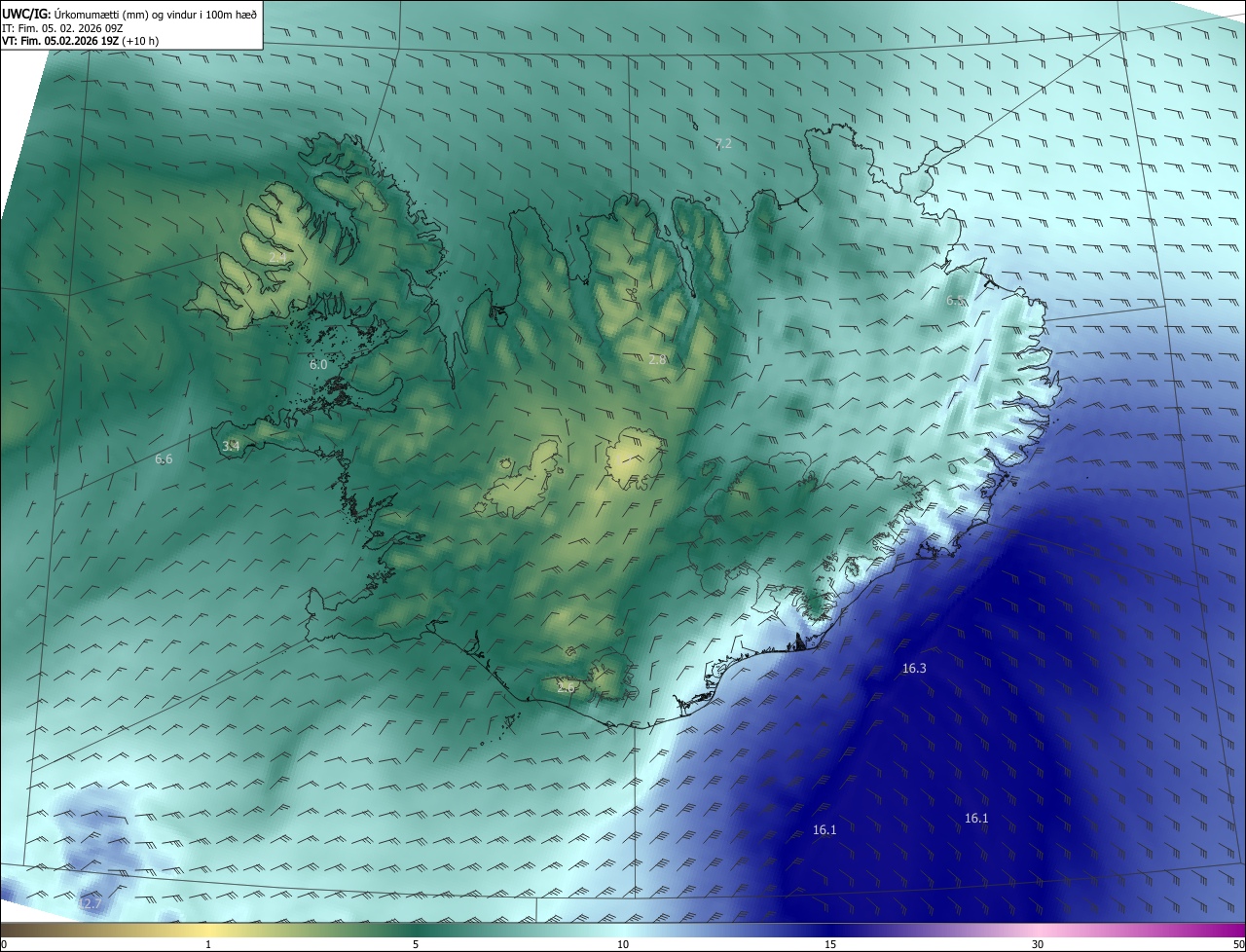Click the initial time line 'IT: Fim. 05. 02. 2026 09Z'
The image size is (1246, 952).
point(62,27)
